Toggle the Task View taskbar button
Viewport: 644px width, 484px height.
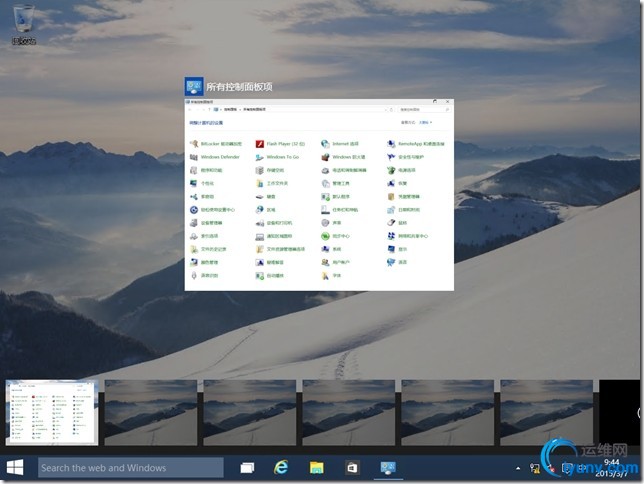pyautogui.click(x=246, y=467)
